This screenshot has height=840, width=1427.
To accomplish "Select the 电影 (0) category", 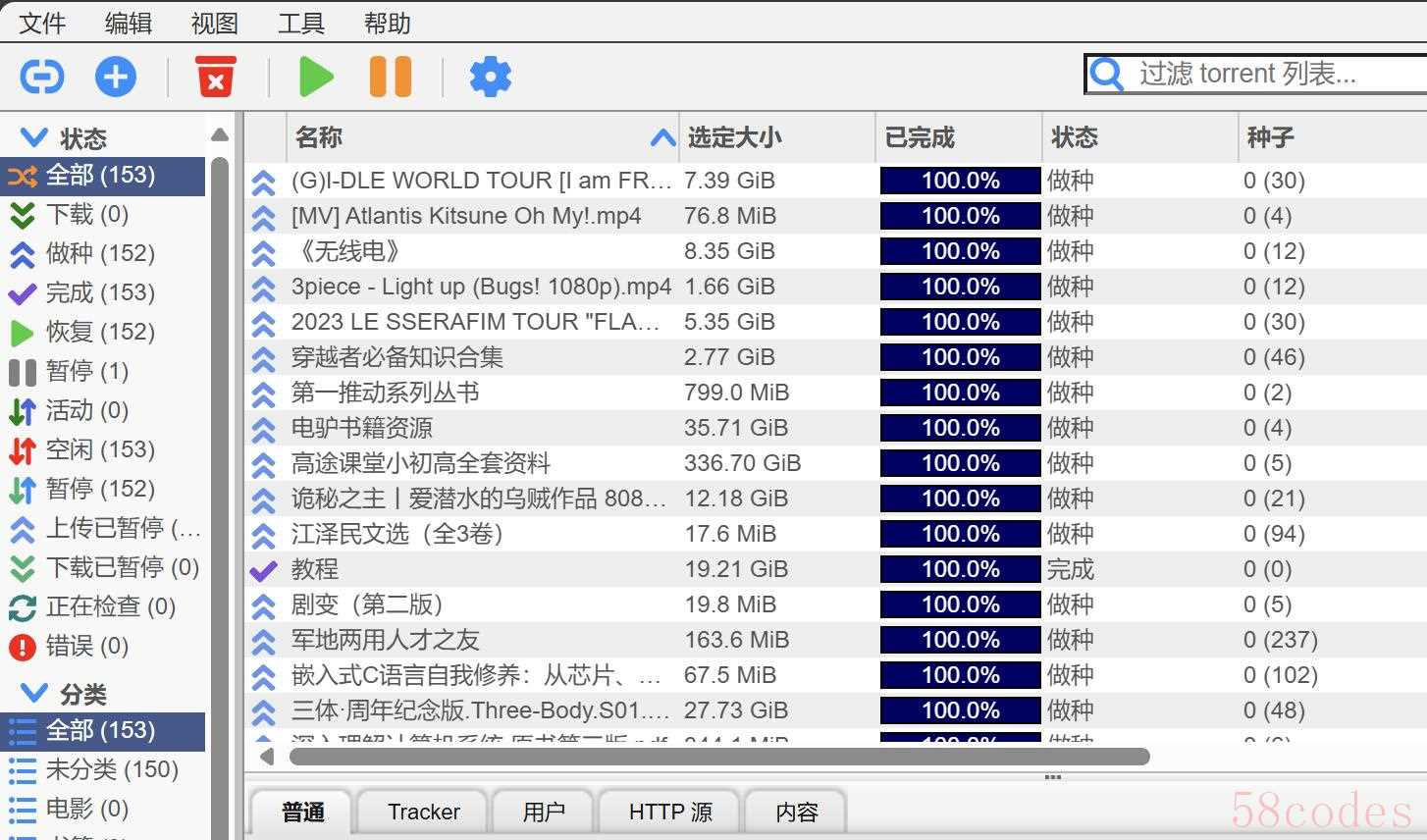I will pos(102,810).
